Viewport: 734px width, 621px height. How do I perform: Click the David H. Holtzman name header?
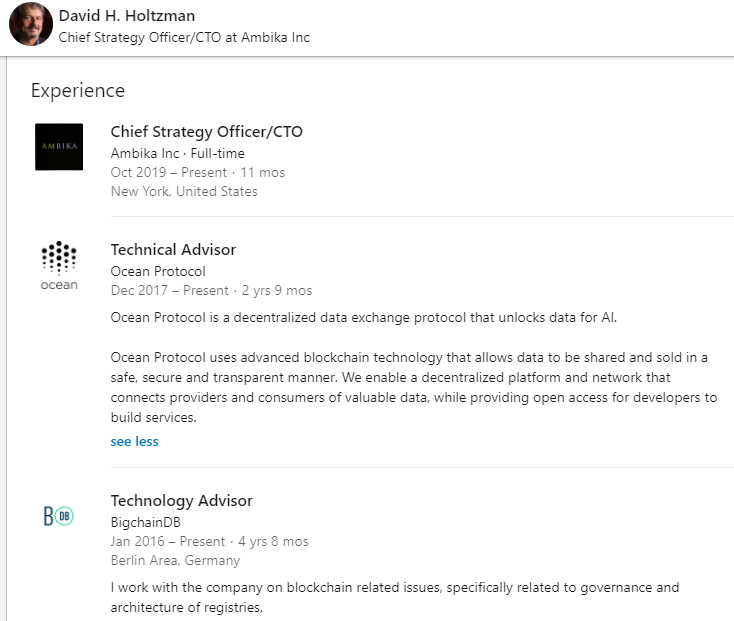[x=127, y=16]
